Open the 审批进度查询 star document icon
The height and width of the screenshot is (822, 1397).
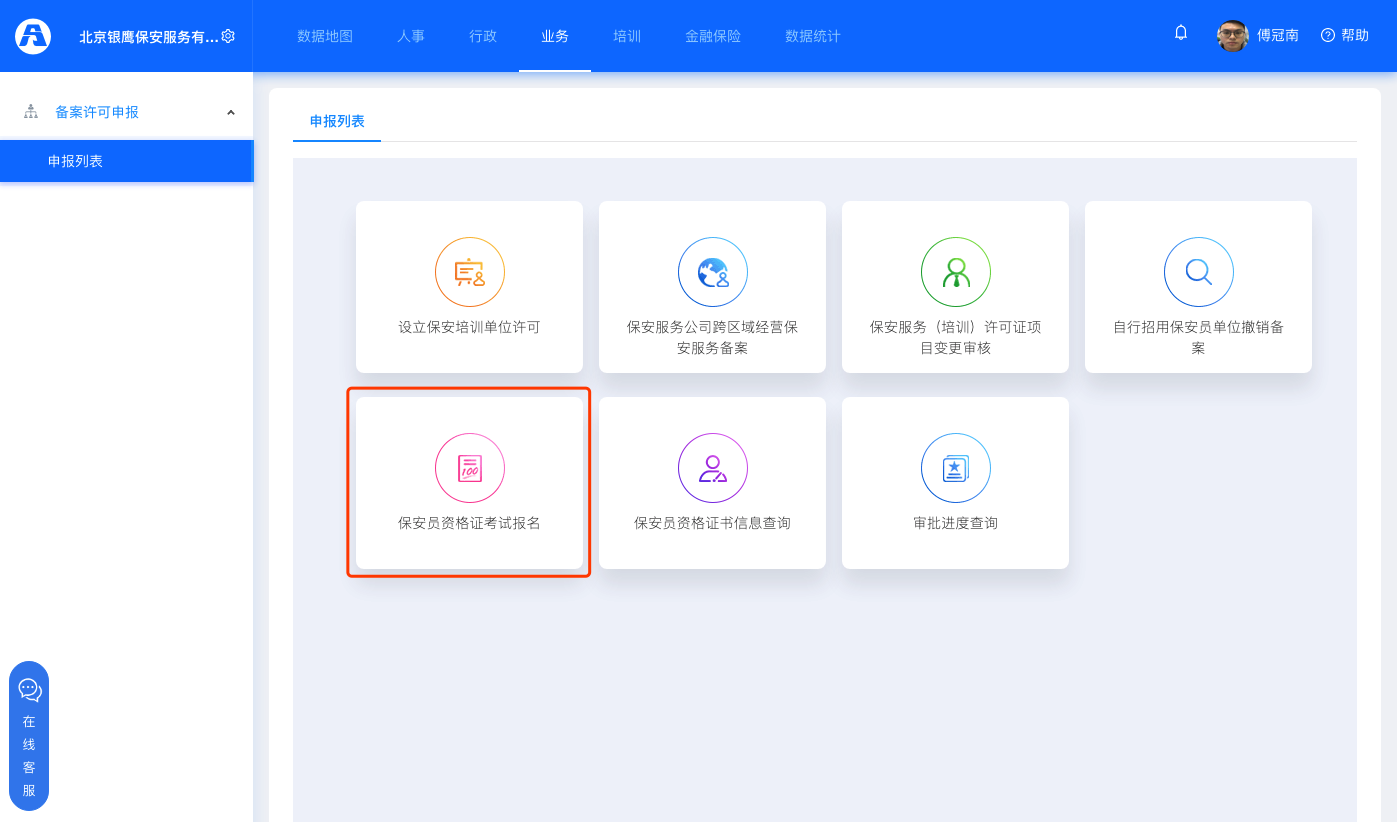point(955,468)
